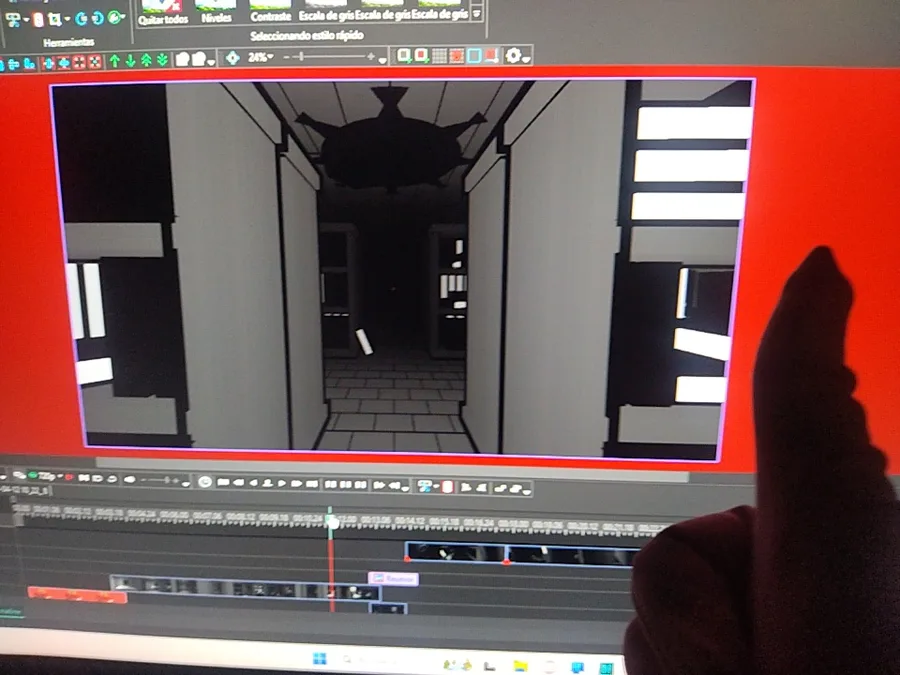Rotate object clockwise with Herramientas icon
The height and width of the screenshot is (675, 900).
[98, 18]
